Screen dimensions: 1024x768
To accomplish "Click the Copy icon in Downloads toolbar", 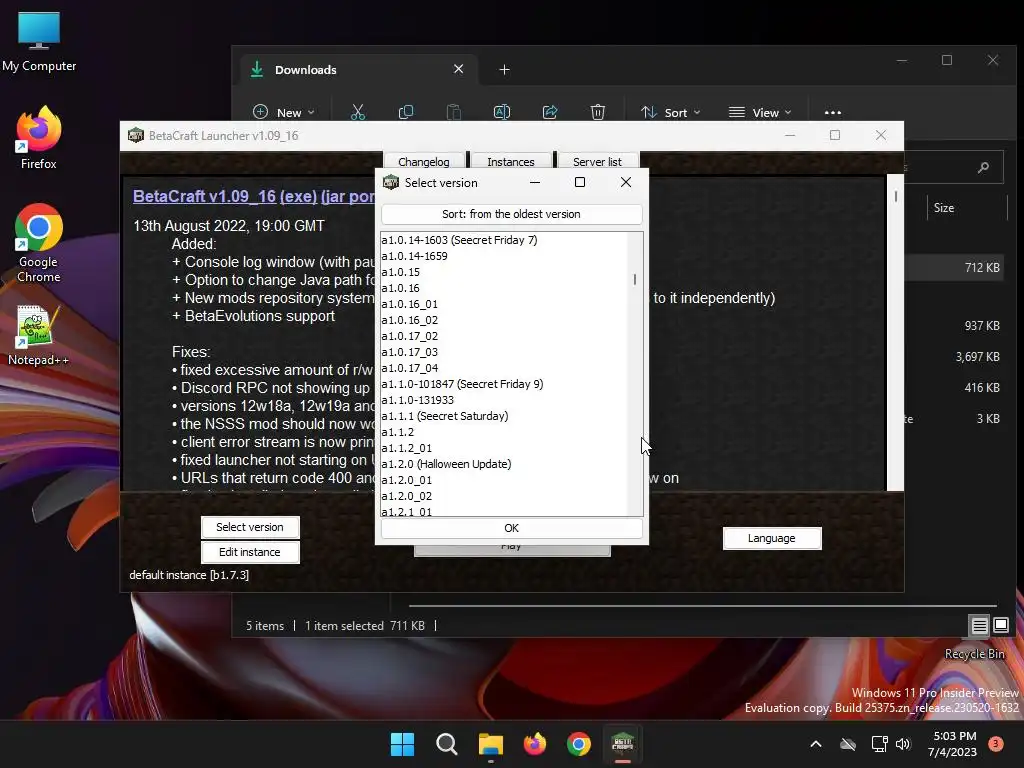I will [406, 112].
